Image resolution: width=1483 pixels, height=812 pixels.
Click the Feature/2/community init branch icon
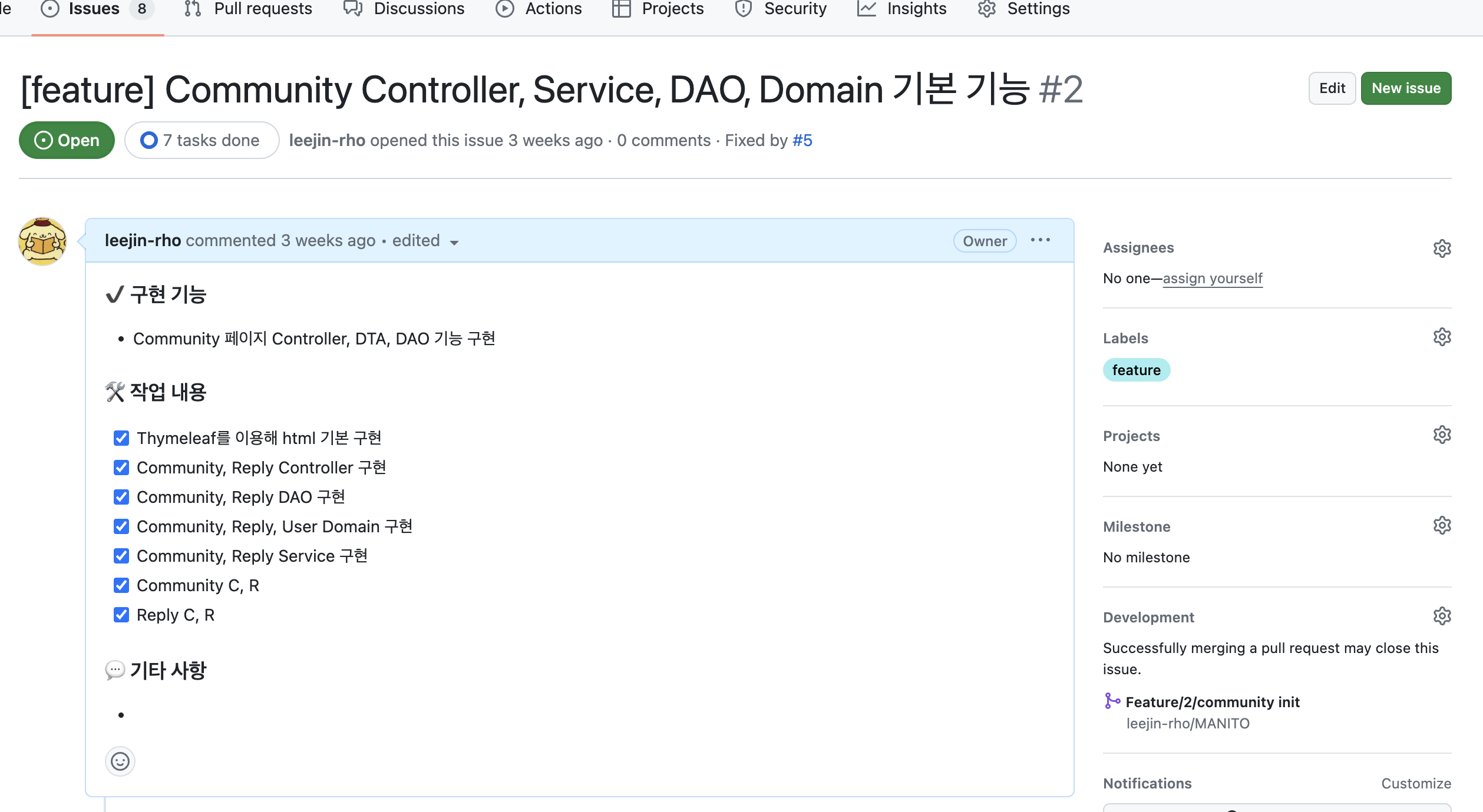(x=1111, y=701)
